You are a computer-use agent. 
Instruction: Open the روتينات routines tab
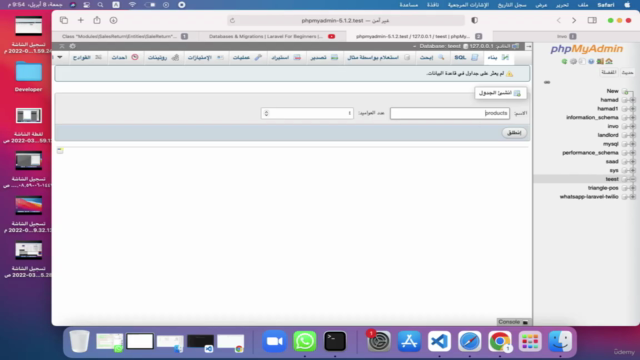(x=163, y=58)
